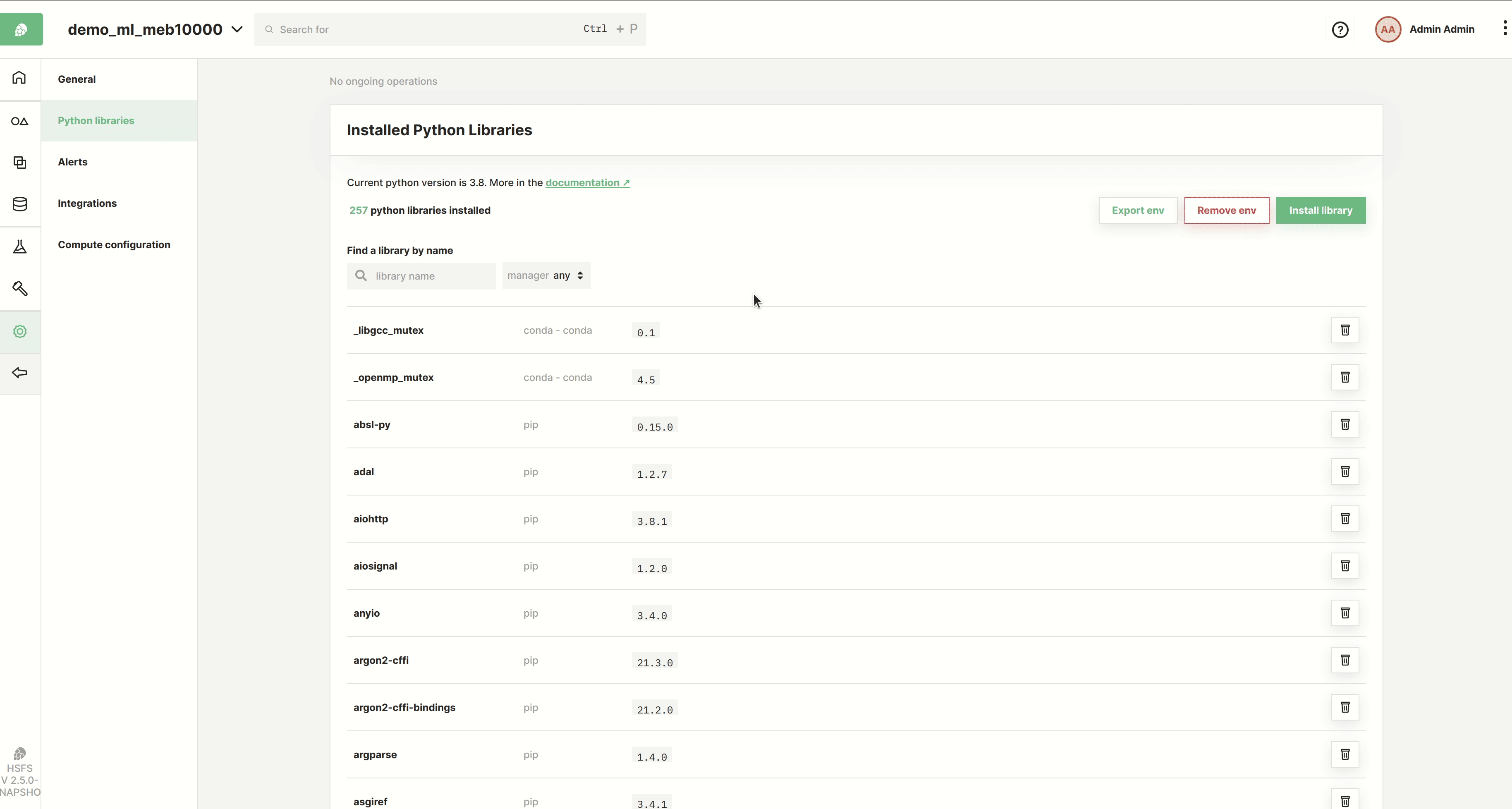Delete the absl-py library
Viewport: 1512px width, 809px height.
[1345, 424]
